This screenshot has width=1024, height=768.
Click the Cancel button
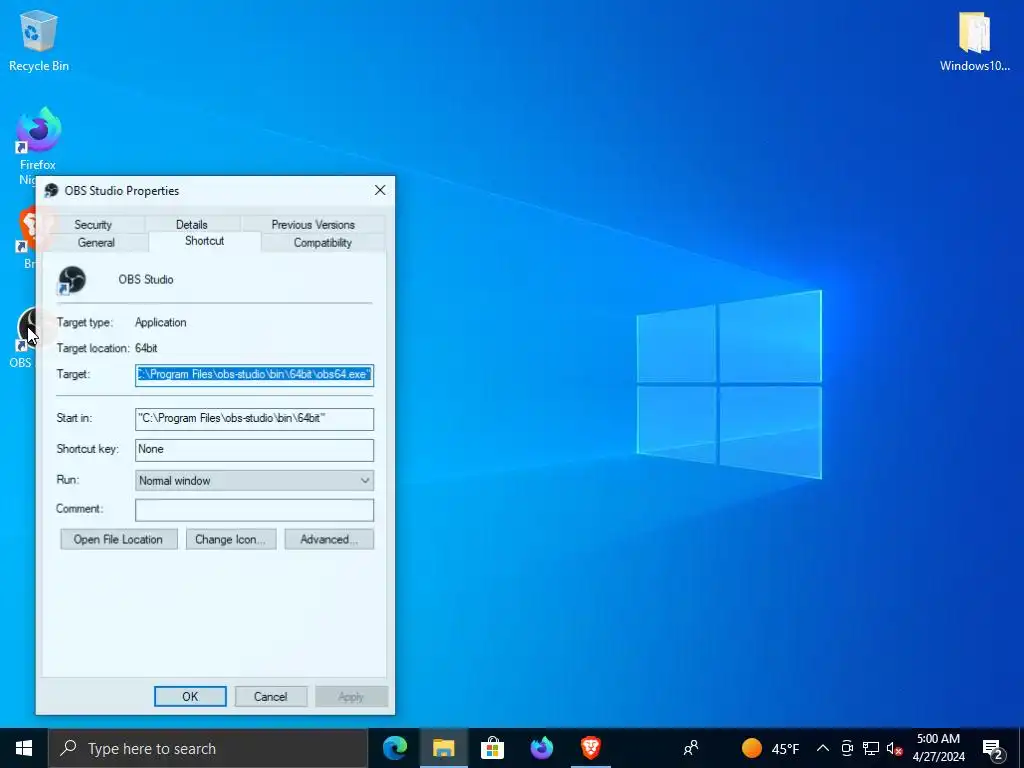point(270,697)
